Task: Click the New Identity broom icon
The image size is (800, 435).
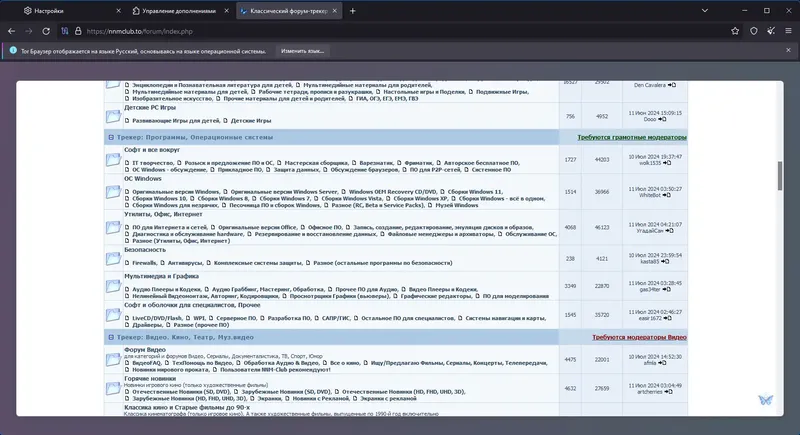Action: point(771,31)
